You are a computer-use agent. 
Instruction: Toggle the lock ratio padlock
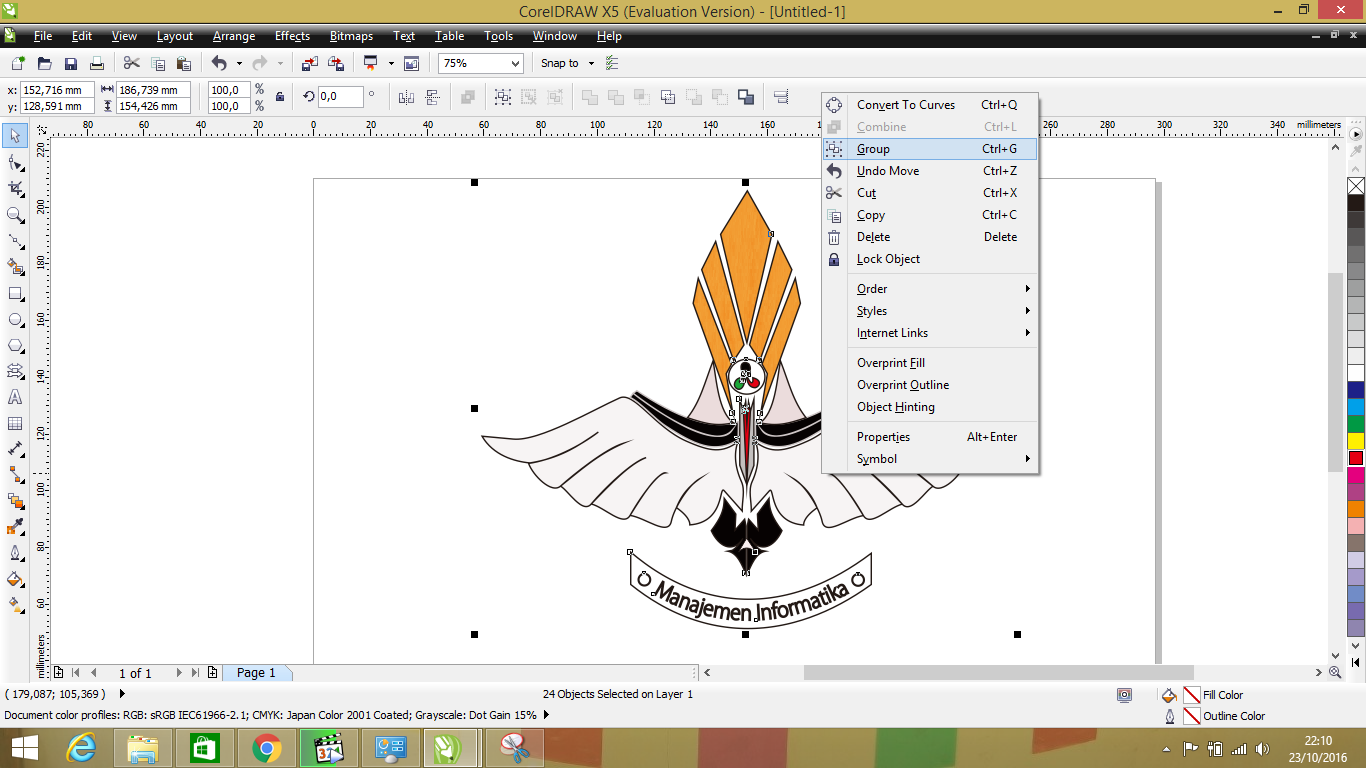[279, 97]
